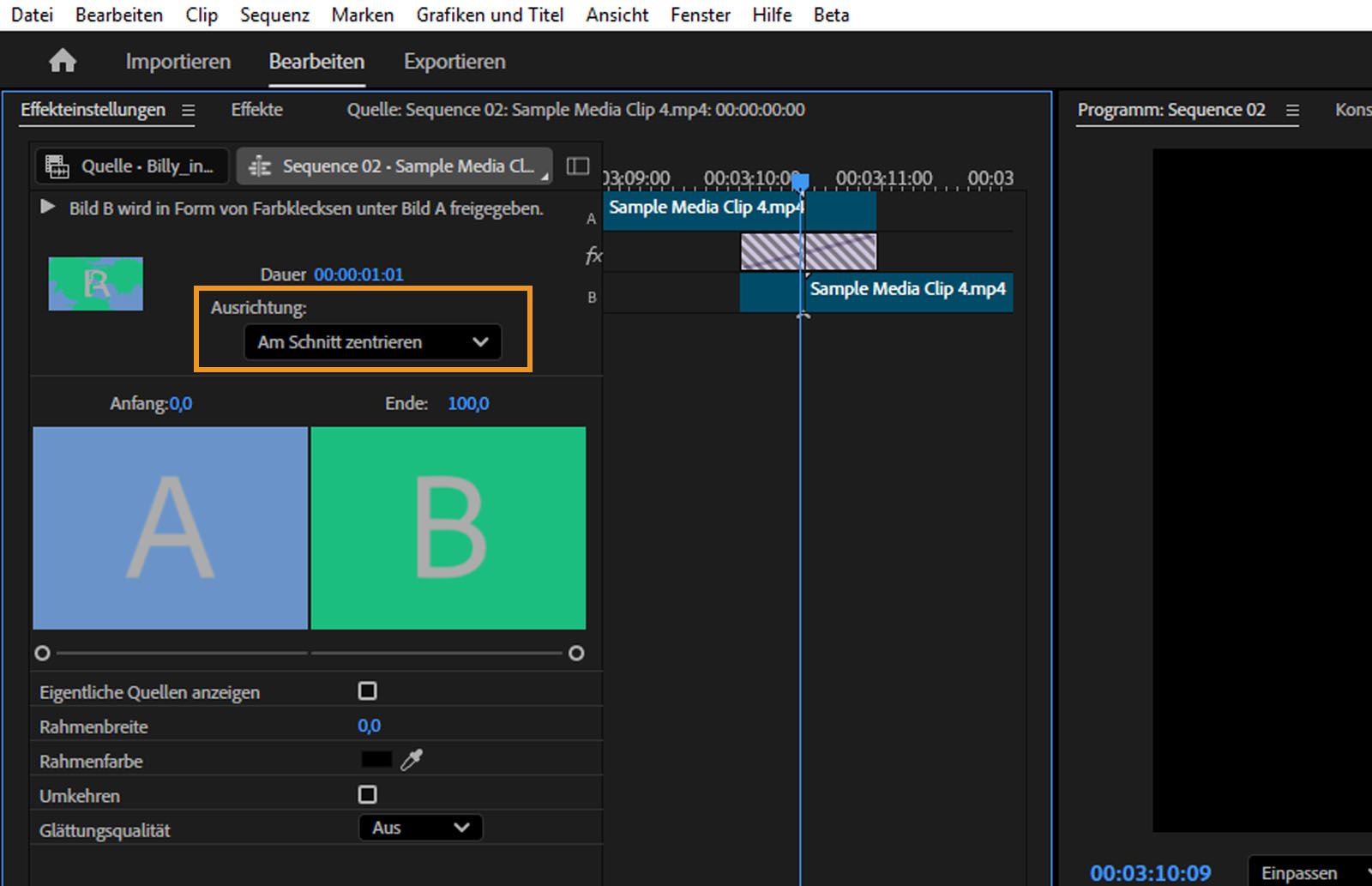
Task: Open Effekteinstellungen panel menu icon
Action: (188, 111)
